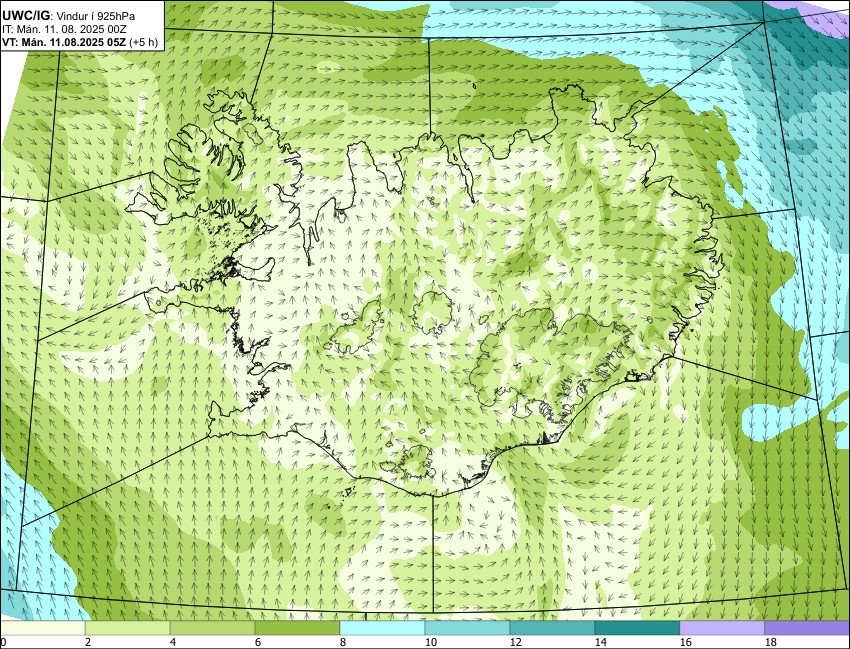This screenshot has height=649, width=850.
Task: Click the 10–12 m/s turquoise legend swatch
Action: (x=467, y=628)
